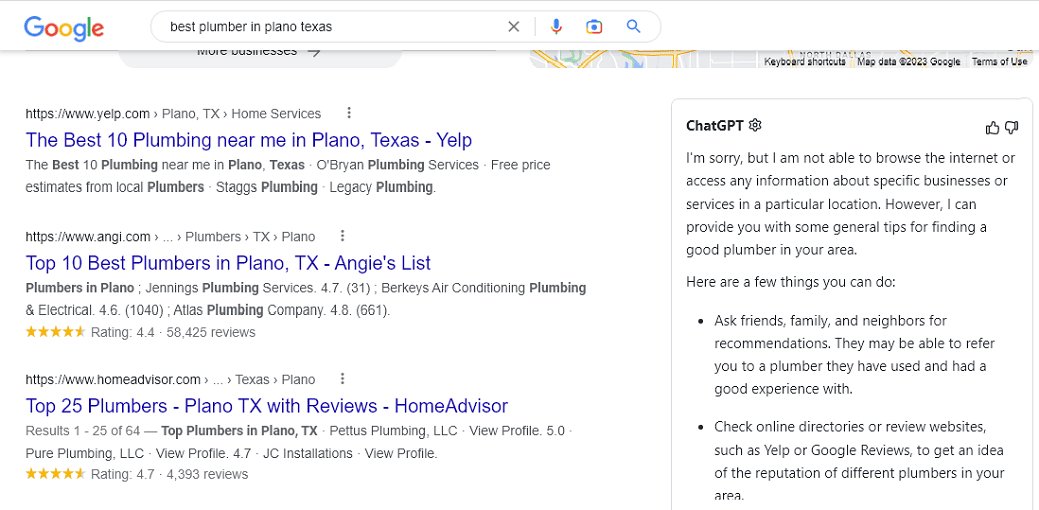
Task: Click the 'Ask friends, family, and neighbors' bullet
Action: [x=855, y=354]
